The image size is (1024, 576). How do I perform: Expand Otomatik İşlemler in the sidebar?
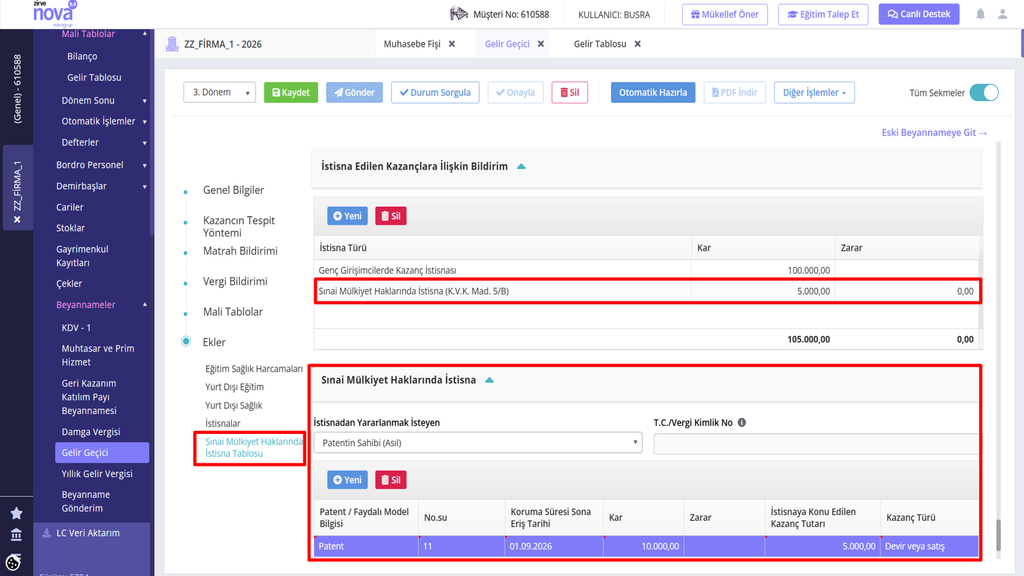[x=144, y=122]
